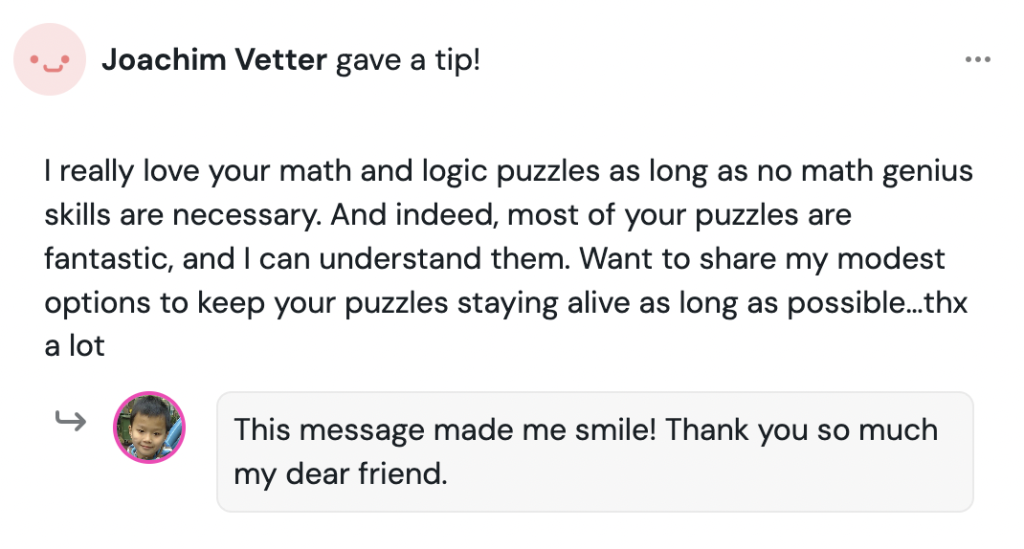1024x549 pixels.
Task: Click the line starting "options to keep"
Action: tap(506, 304)
